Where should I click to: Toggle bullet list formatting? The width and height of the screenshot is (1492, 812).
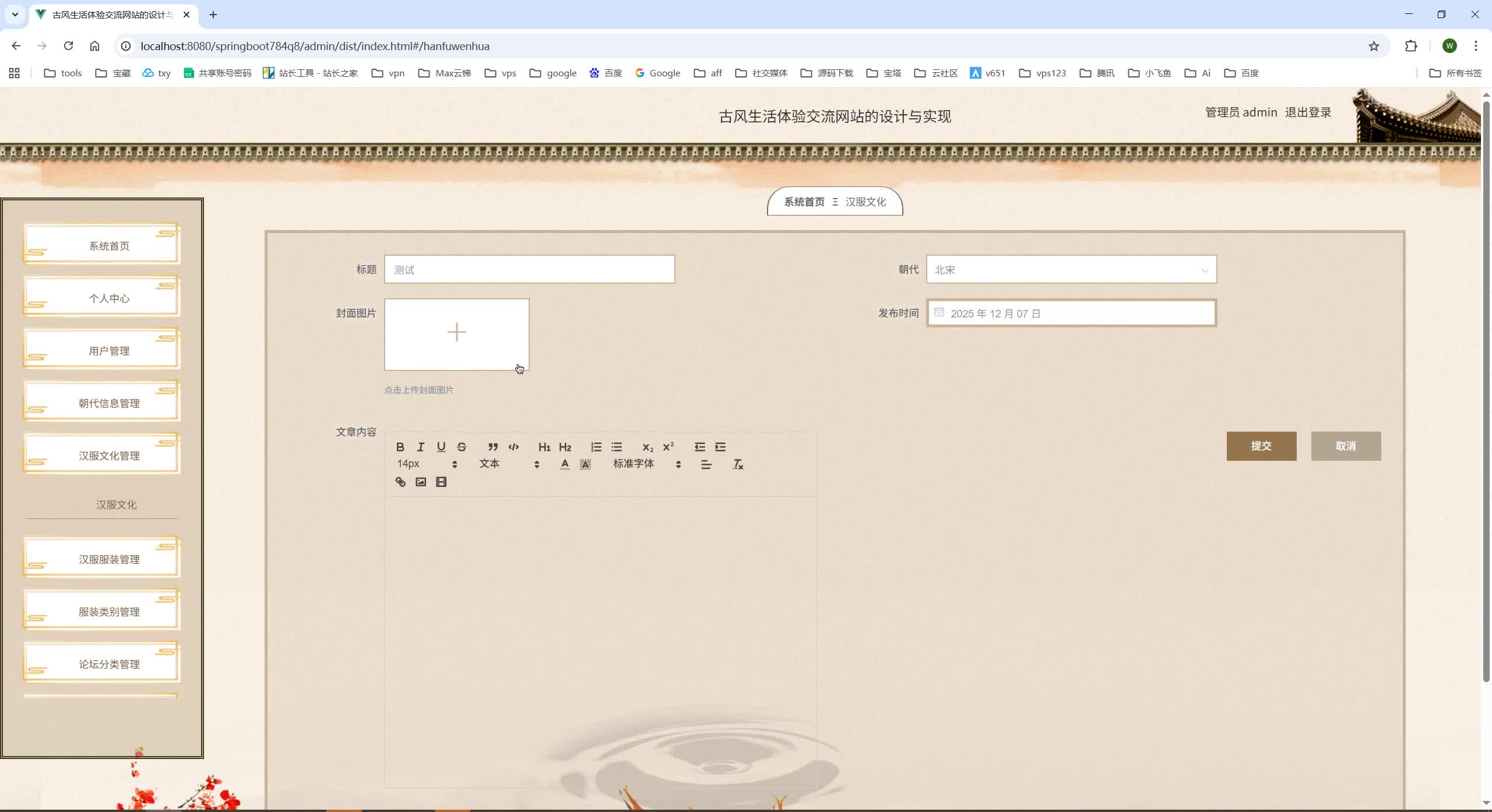(617, 447)
